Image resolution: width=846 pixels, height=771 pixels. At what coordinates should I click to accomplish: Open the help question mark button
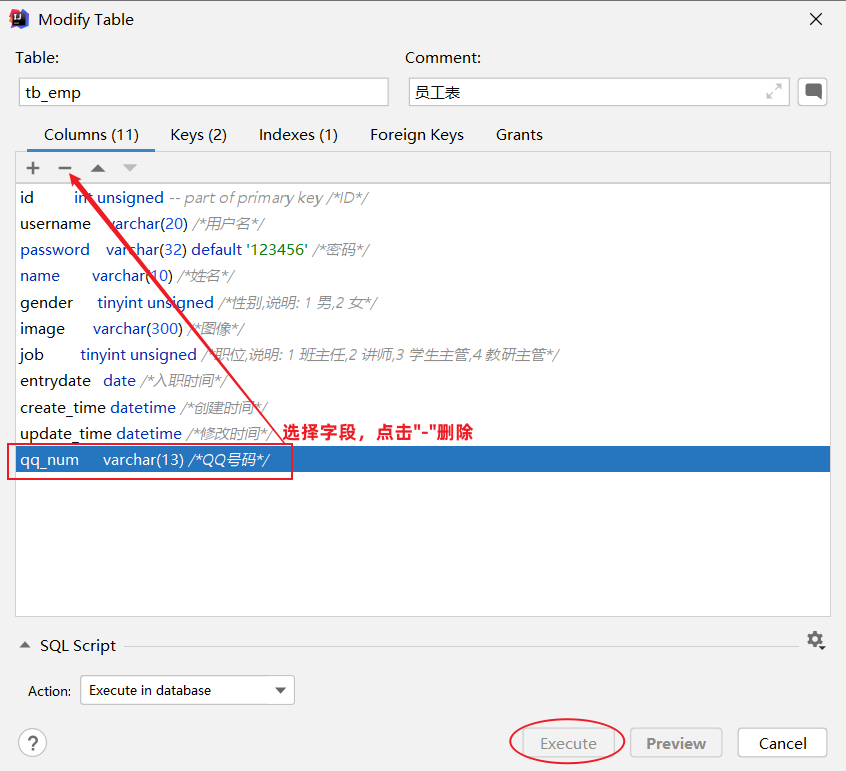click(32, 743)
